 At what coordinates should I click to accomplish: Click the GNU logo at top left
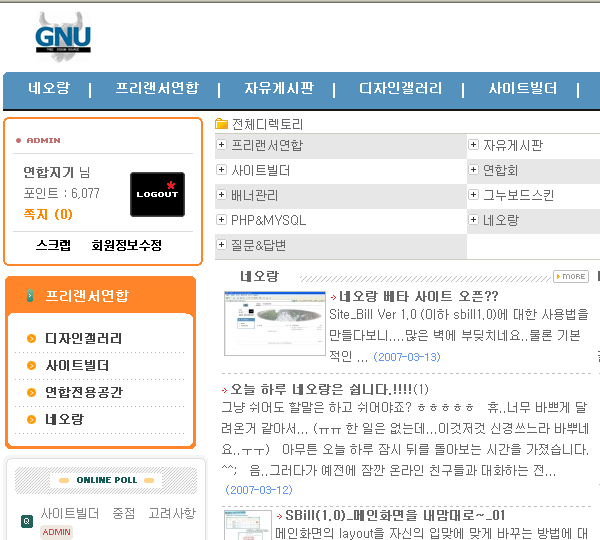pos(62,37)
